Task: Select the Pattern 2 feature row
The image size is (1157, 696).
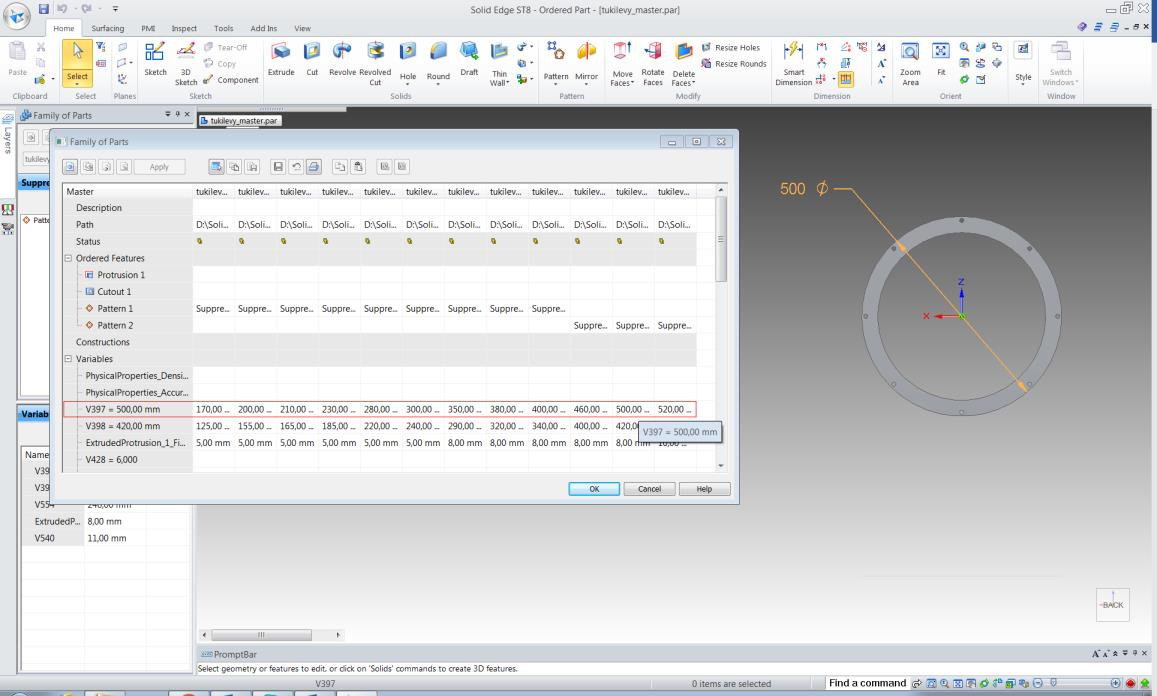Action: 115,325
